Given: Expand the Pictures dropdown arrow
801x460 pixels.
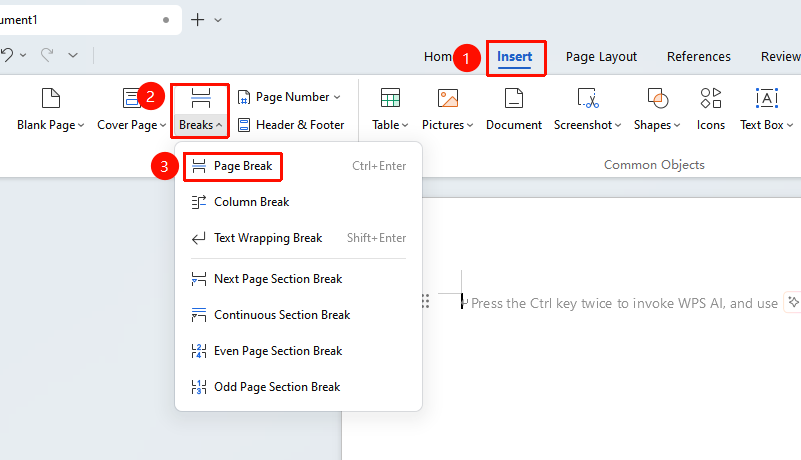Looking at the screenshot, I should click(469, 125).
